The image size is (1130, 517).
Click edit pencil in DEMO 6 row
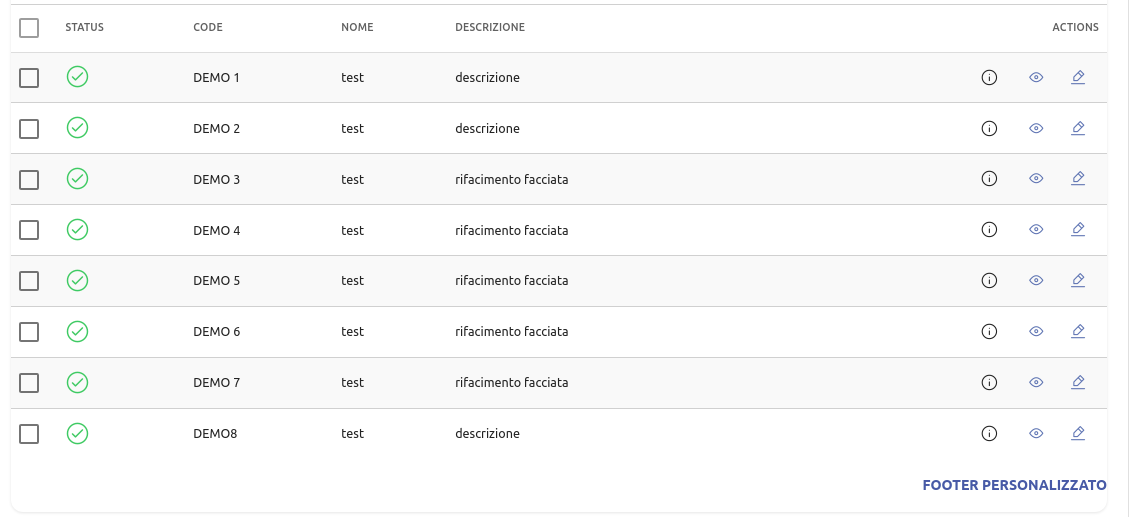pos(1078,331)
